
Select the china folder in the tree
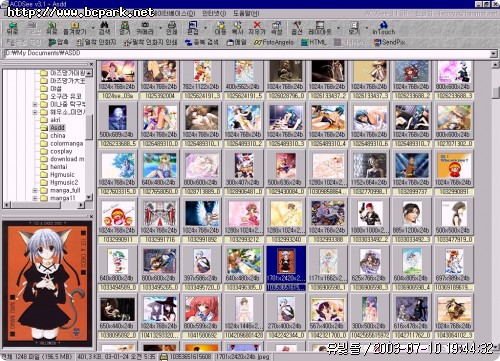(x=58, y=135)
